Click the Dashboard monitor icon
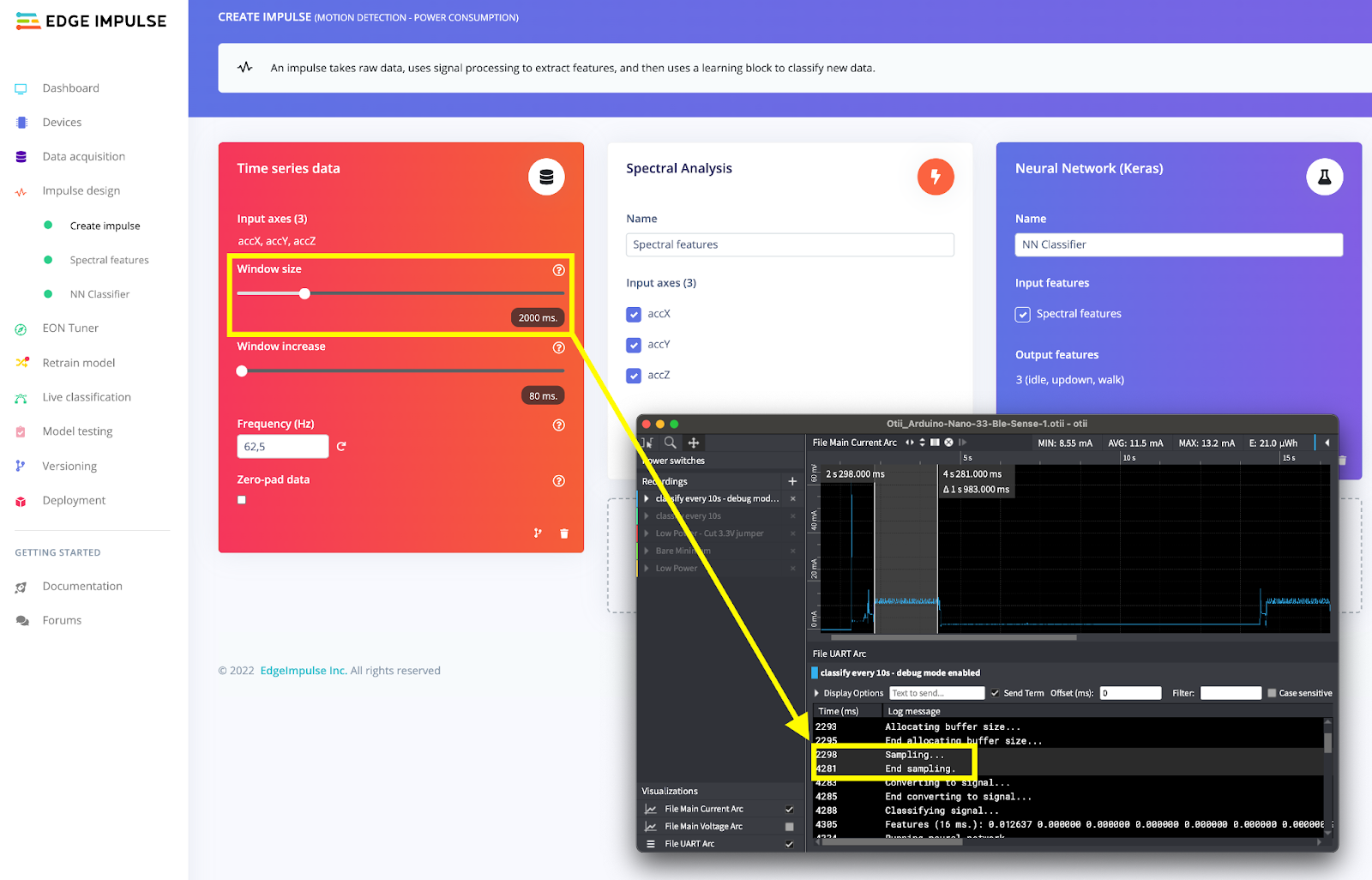The width and height of the screenshot is (1372, 880). pos(21,89)
